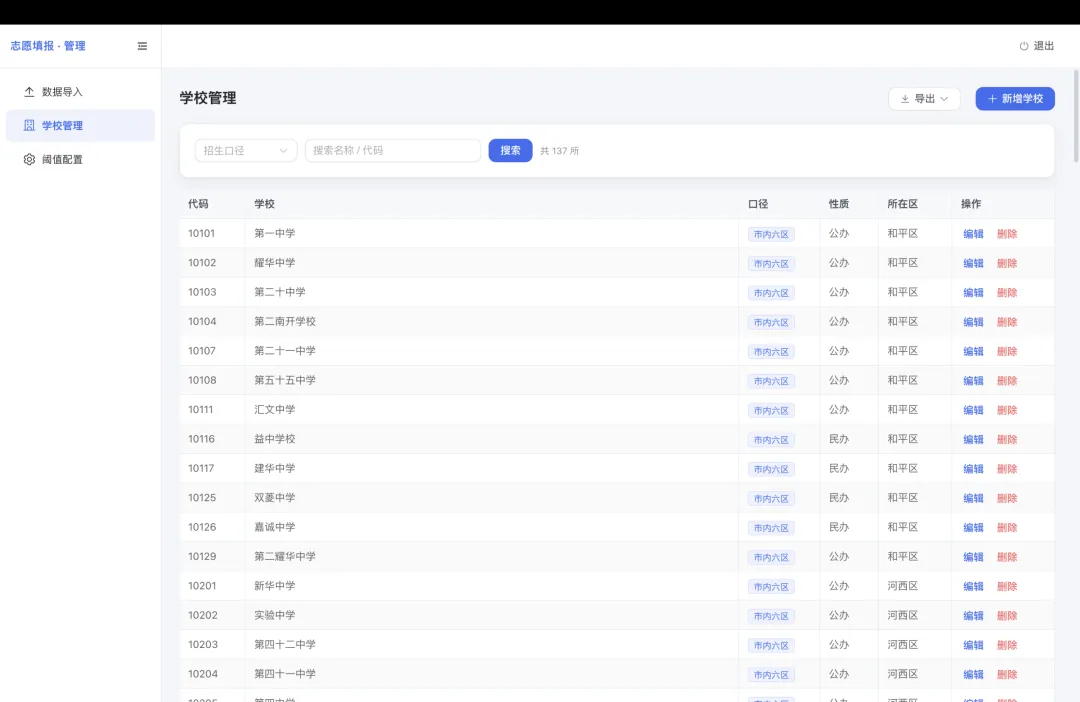Delete the 双菱中学 row
The height and width of the screenshot is (702, 1080).
(x=1007, y=498)
